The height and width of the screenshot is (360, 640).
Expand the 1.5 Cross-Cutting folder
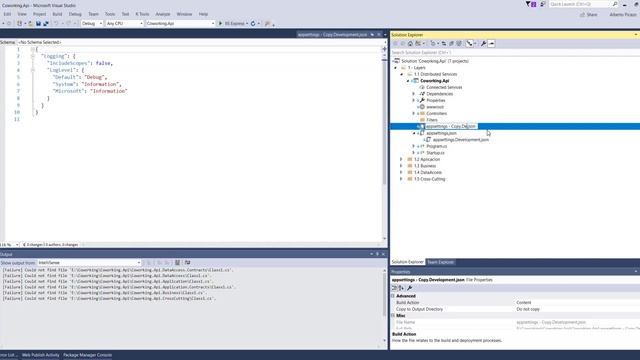[x=401, y=179]
